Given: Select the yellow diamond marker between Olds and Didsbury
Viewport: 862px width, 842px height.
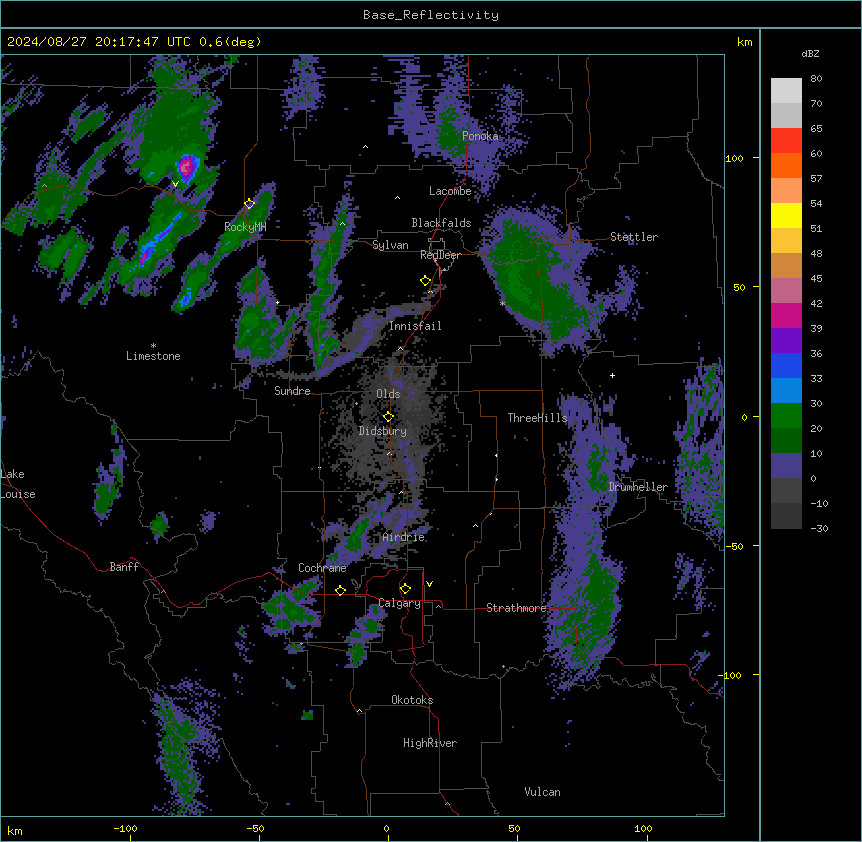Looking at the screenshot, I should click(389, 417).
